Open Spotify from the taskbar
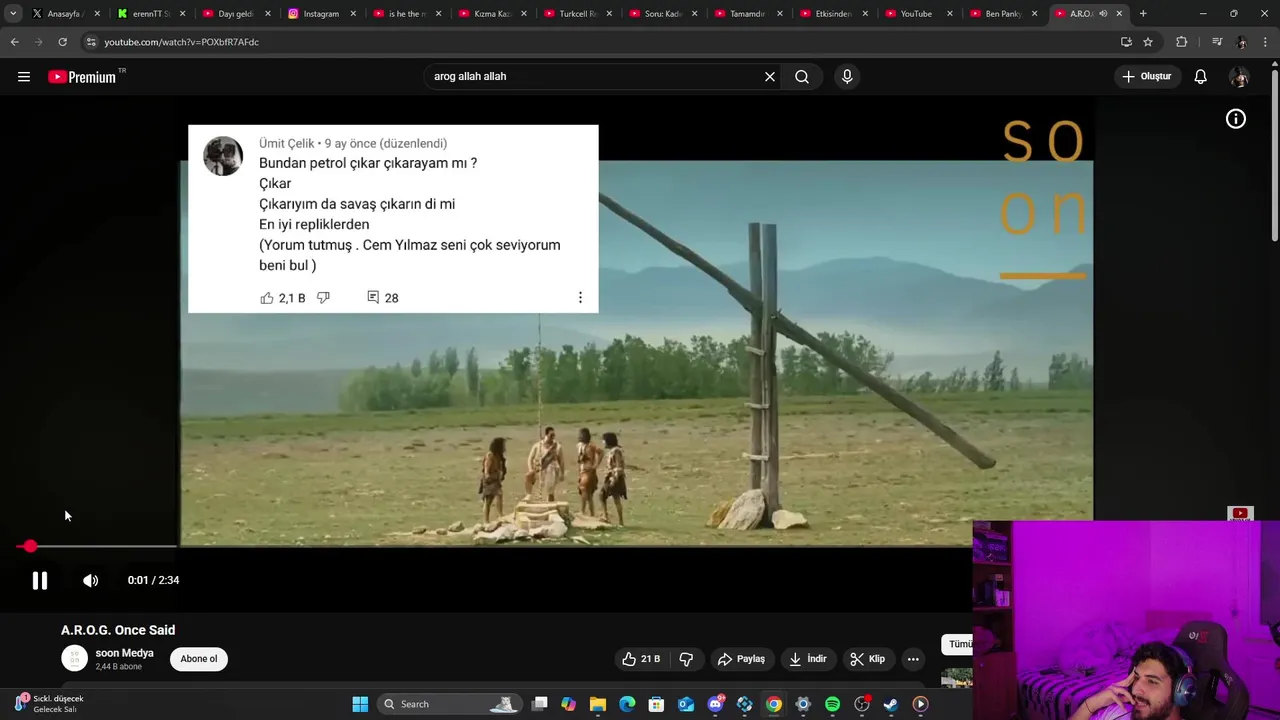1280x720 pixels. [832, 704]
